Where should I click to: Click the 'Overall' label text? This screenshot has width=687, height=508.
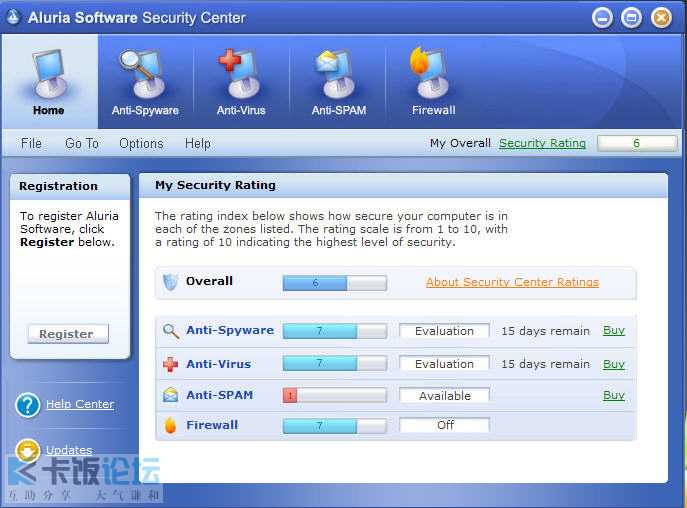(x=209, y=281)
